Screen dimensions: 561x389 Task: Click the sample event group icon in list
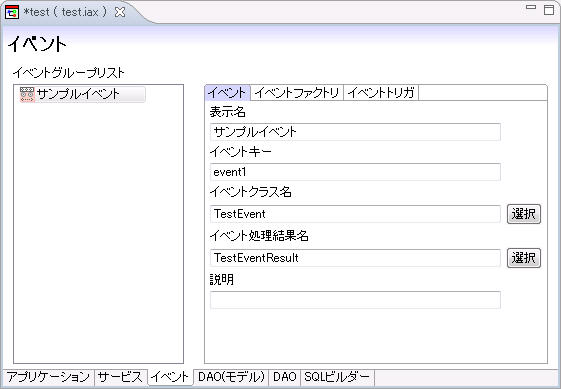[x=27, y=94]
